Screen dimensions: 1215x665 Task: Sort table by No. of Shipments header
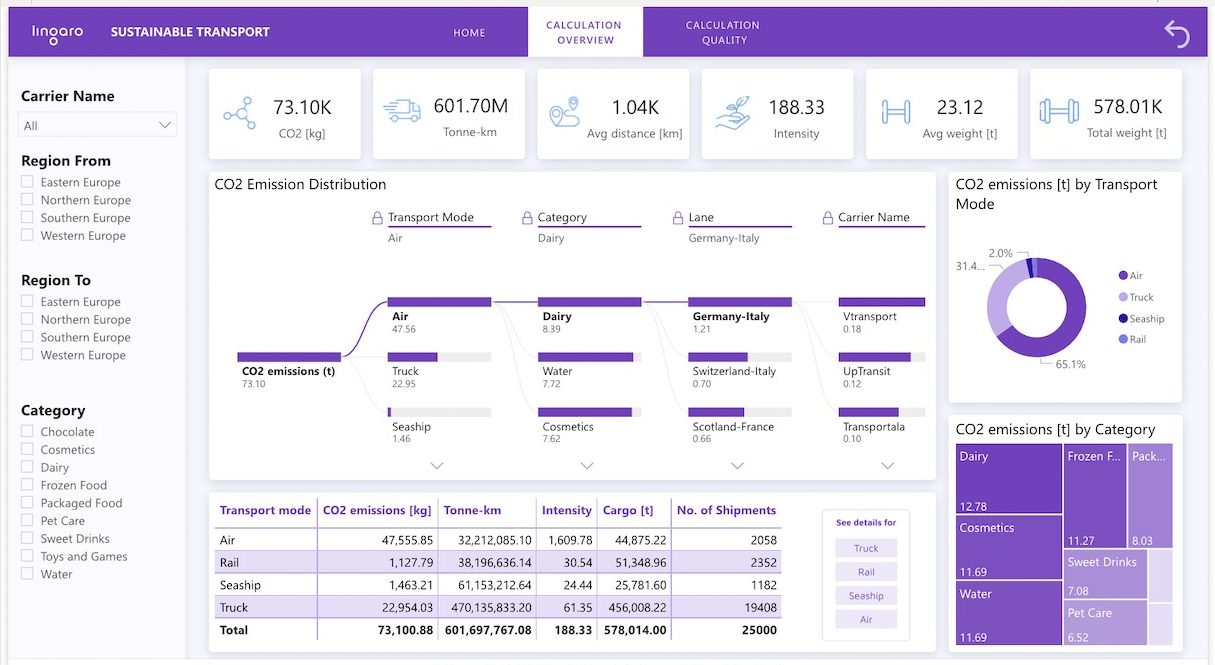pyautogui.click(x=726, y=510)
